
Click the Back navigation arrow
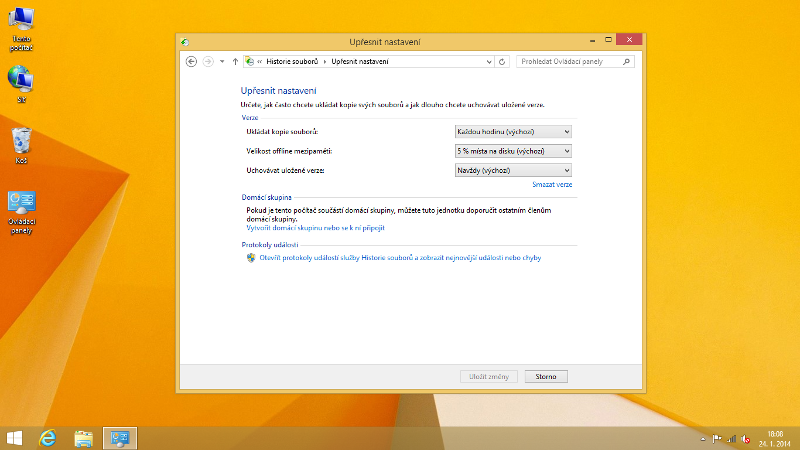tap(191, 61)
